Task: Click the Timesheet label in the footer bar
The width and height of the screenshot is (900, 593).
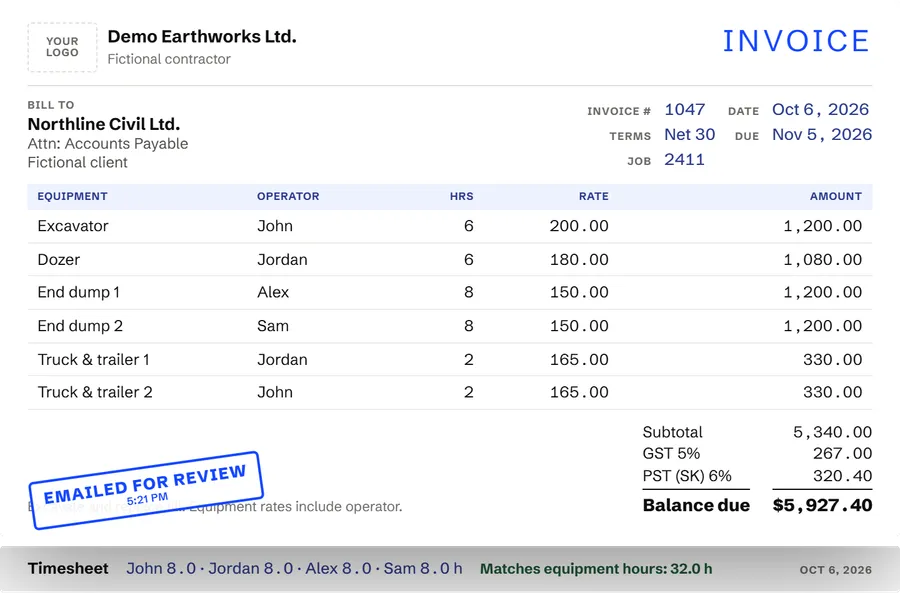Action: pyautogui.click(x=68, y=569)
